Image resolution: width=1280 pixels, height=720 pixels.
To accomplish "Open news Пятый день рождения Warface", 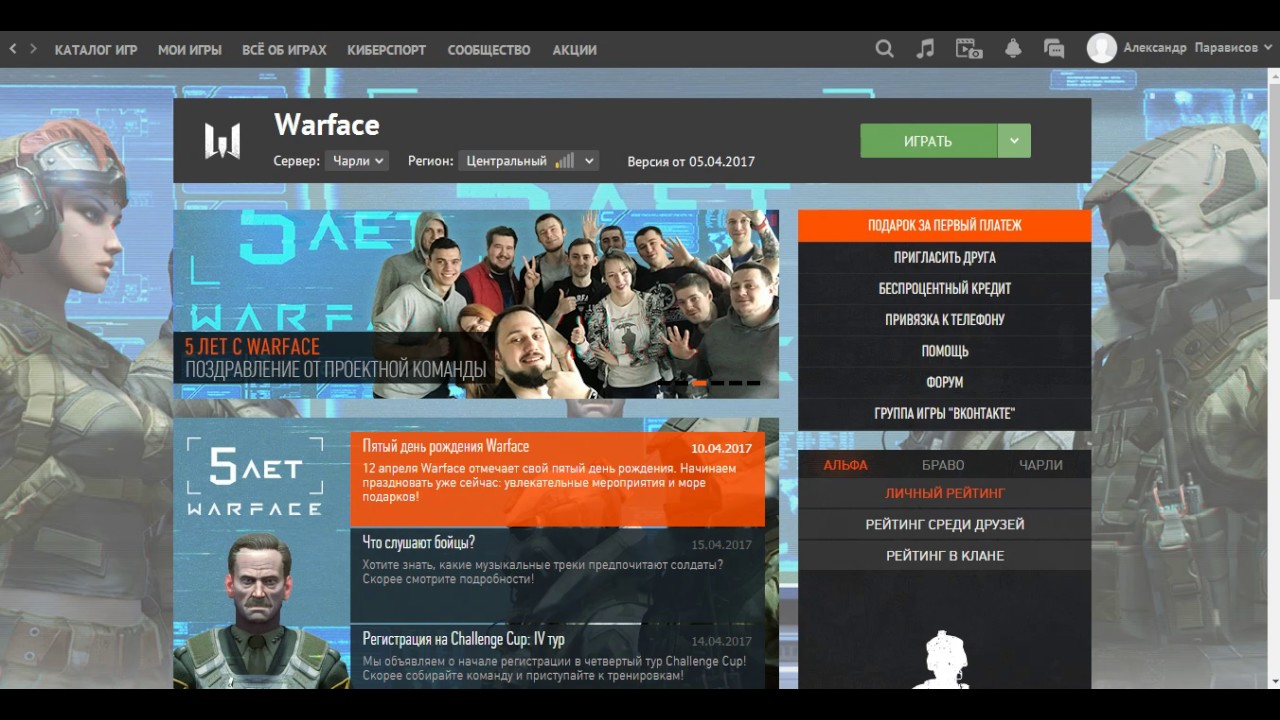I will 557,479.
